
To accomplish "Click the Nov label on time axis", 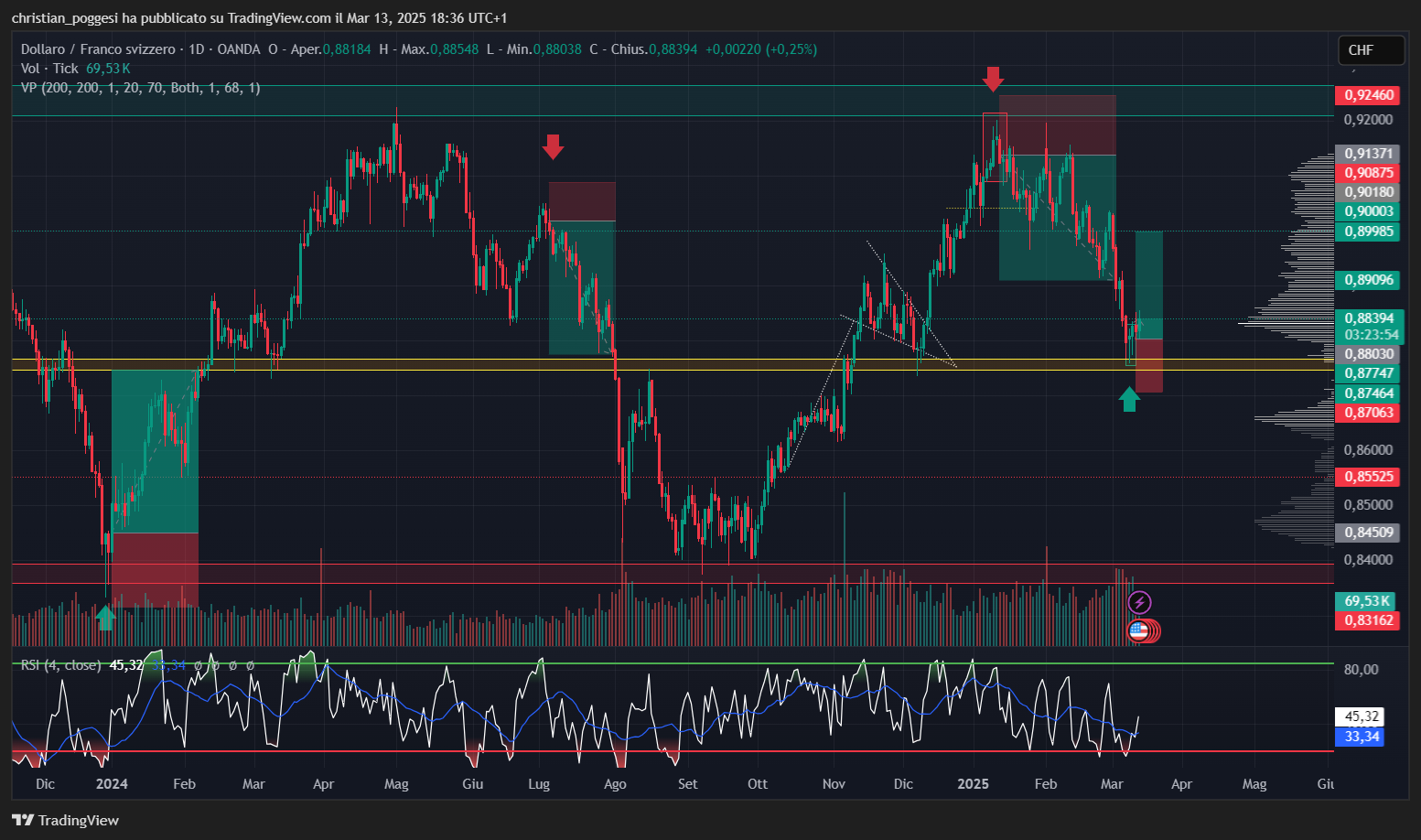I will [x=834, y=784].
